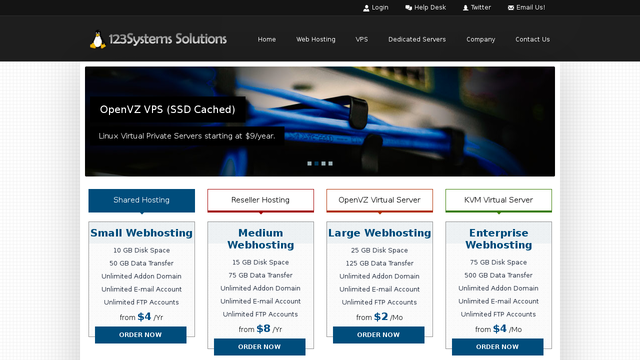This screenshot has width=640, height=360.
Task: Open the Contact Us menu item
Action: 532,40
